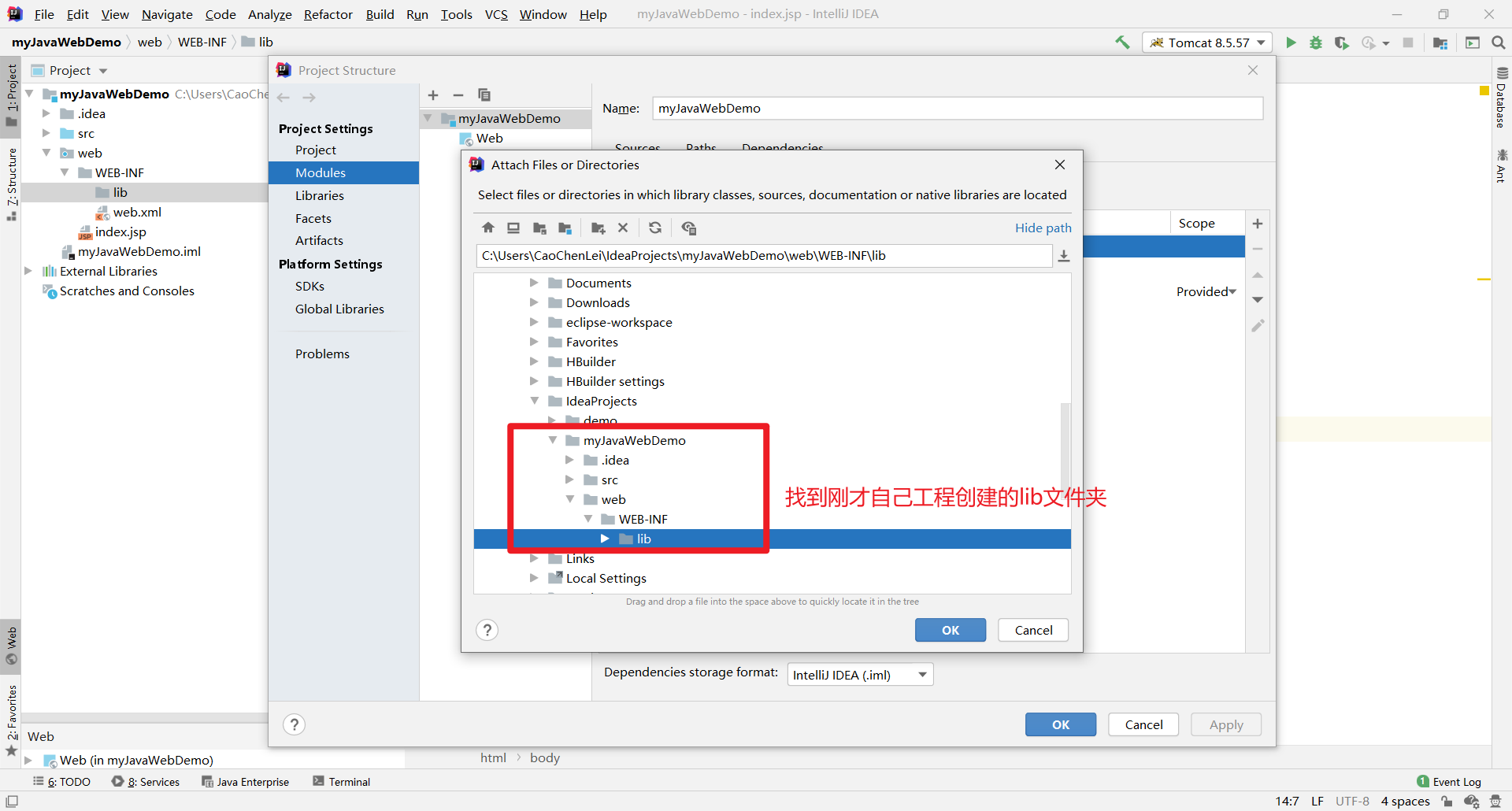
Task: Expand the lib folder in file chooser
Action: point(605,539)
